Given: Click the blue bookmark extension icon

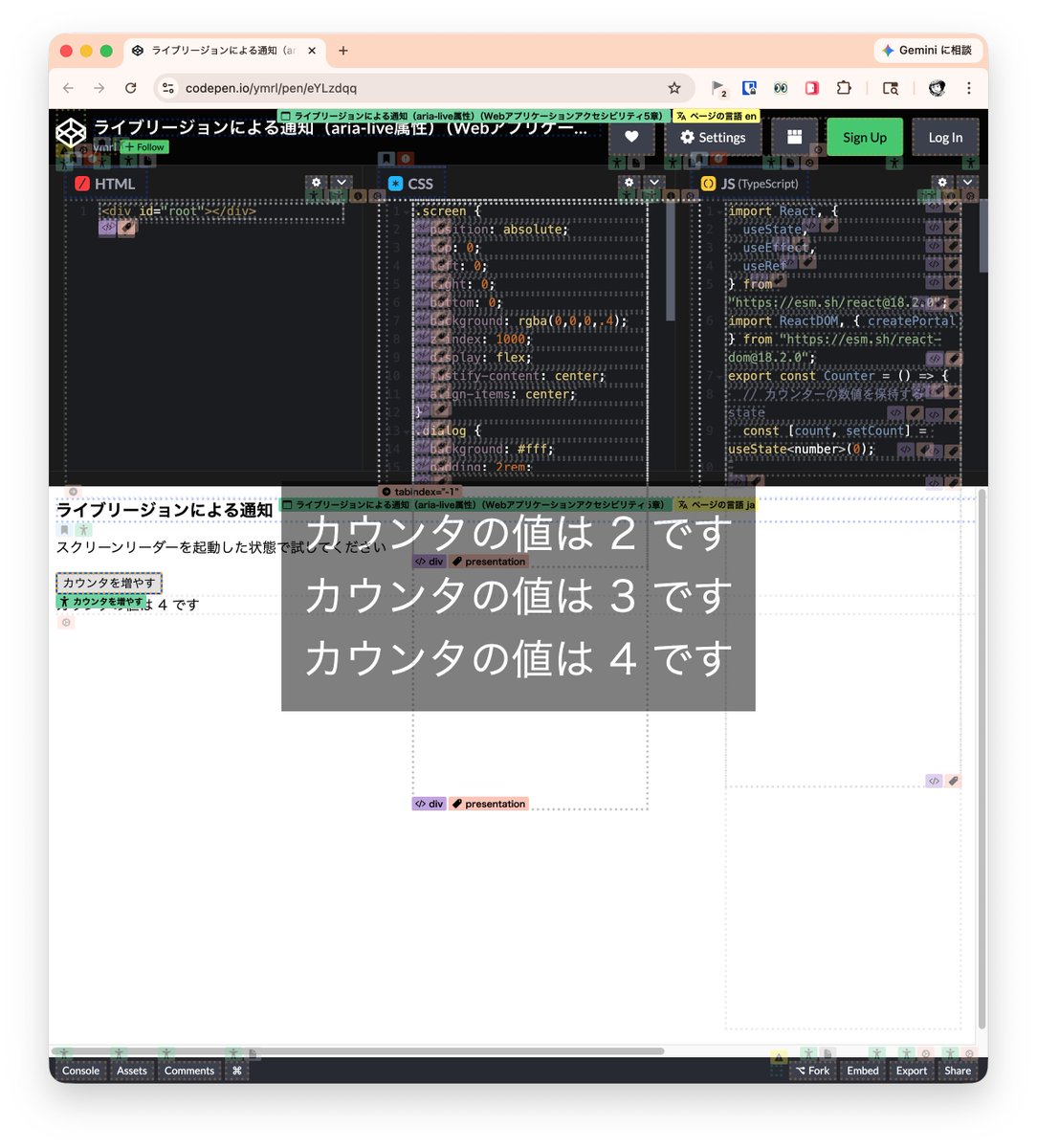Looking at the screenshot, I should pos(750,88).
